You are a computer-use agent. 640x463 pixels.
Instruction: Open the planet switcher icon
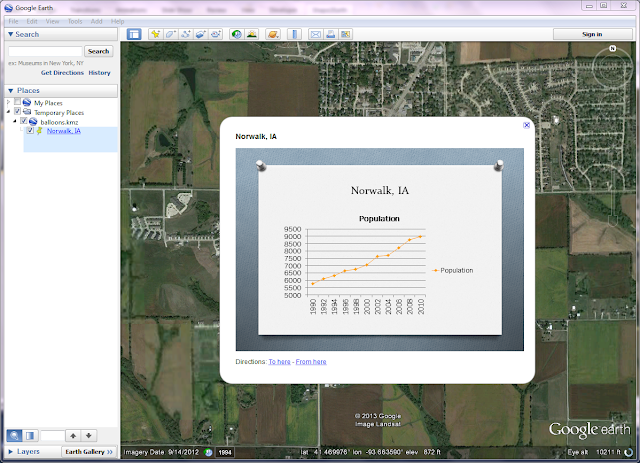273,34
